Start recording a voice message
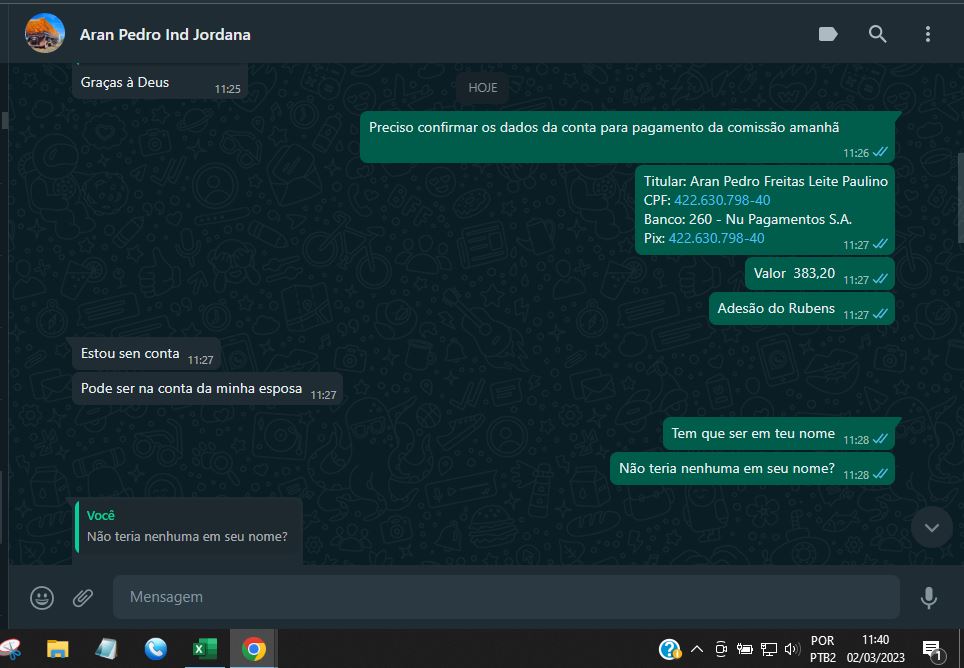Viewport: 964px width, 668px height. (x=928, y=598)
